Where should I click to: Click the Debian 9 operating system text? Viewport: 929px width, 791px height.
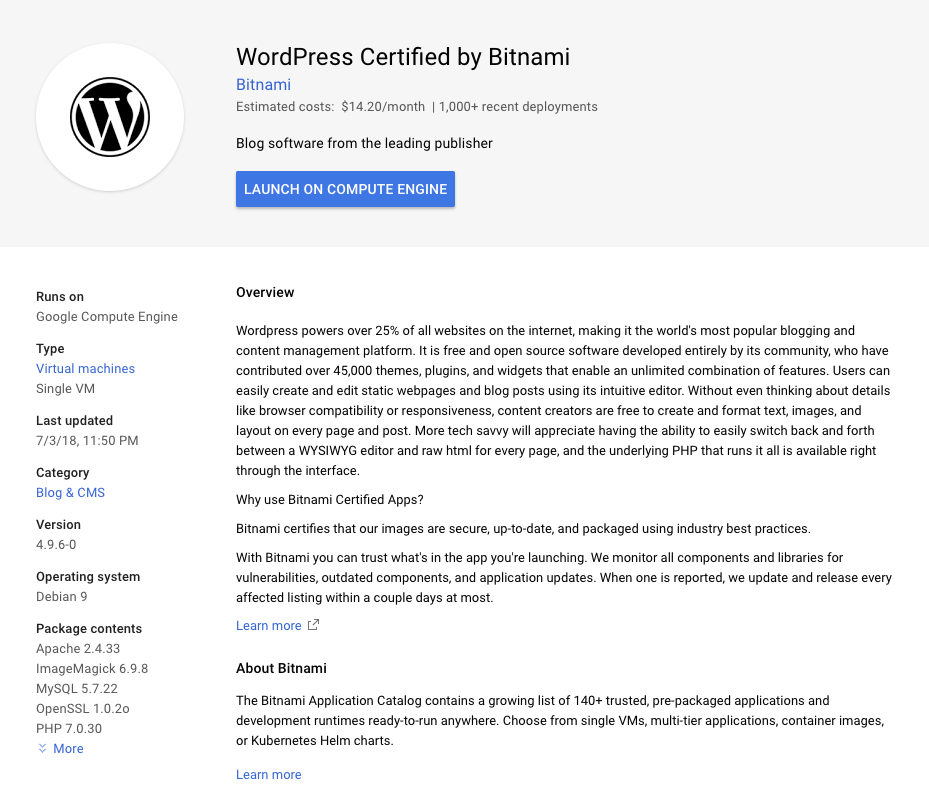[62, 597]
